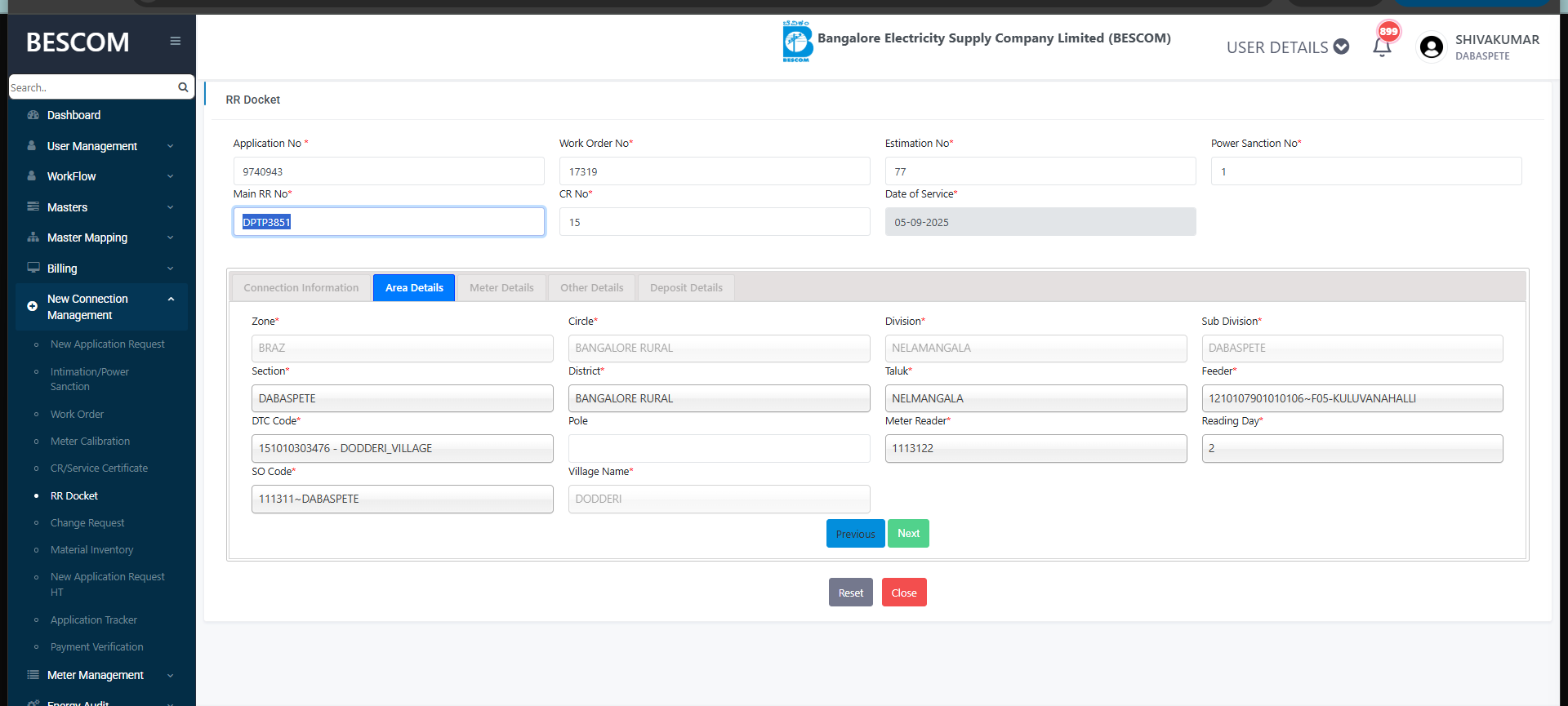Click the CR No input field
The image size is (1568, 706).
(714, 222)
